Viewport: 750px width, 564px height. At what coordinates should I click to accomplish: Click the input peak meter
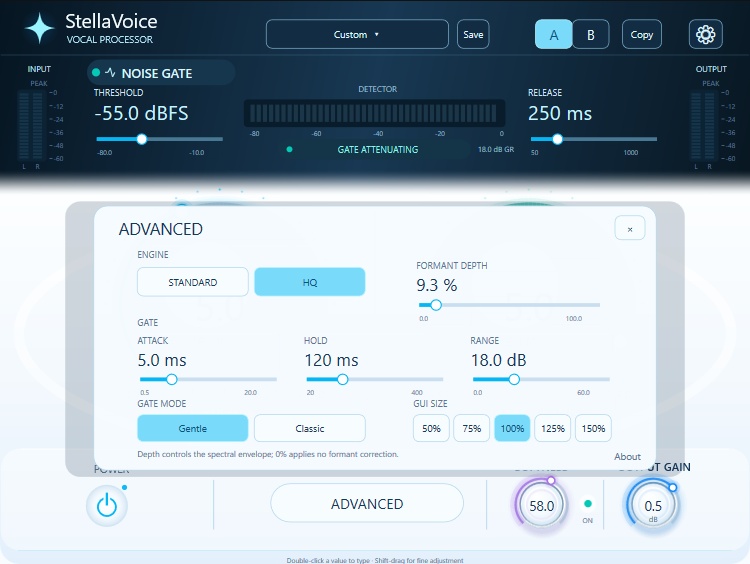pos(30,125)
